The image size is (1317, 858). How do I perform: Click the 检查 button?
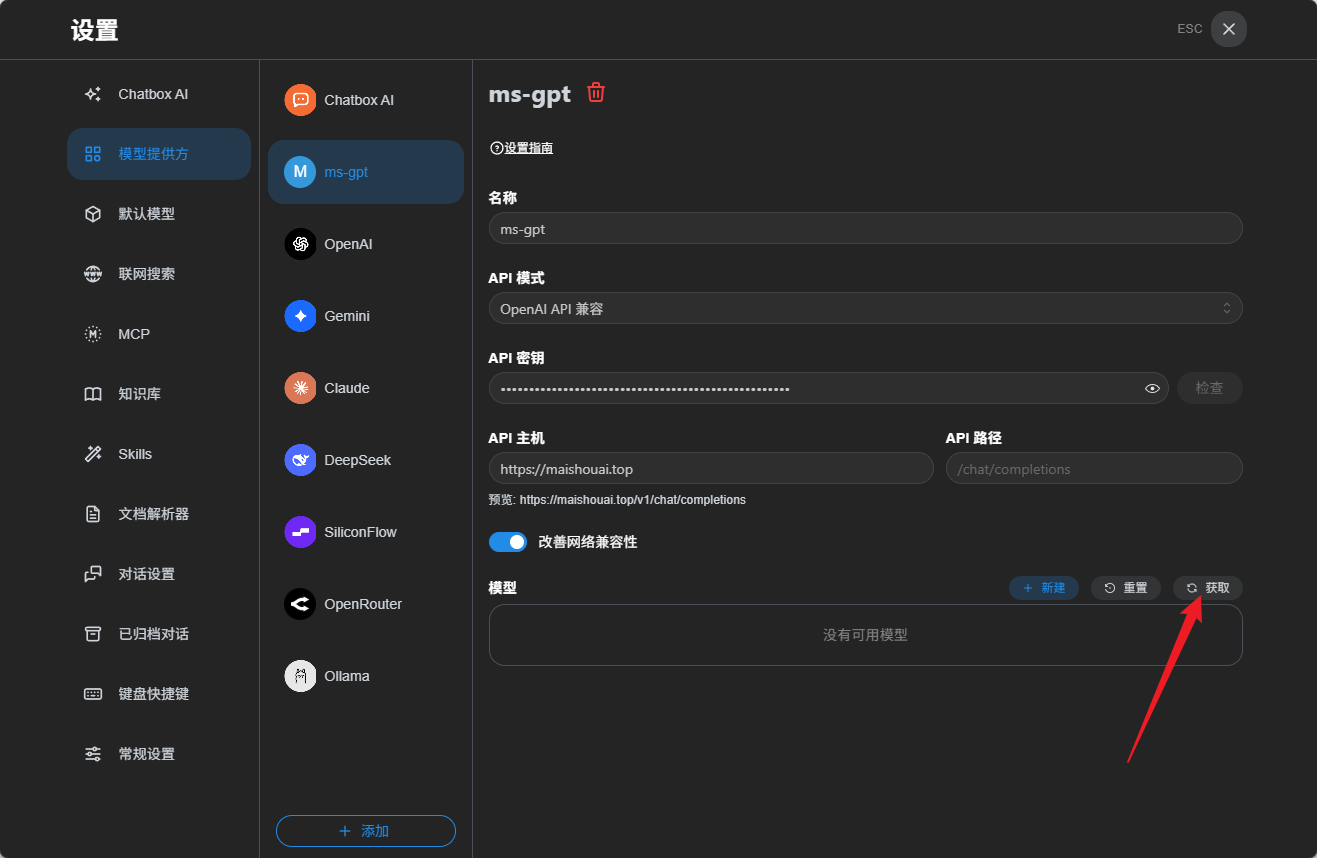pyautogui.click(x=1210, y=388)
